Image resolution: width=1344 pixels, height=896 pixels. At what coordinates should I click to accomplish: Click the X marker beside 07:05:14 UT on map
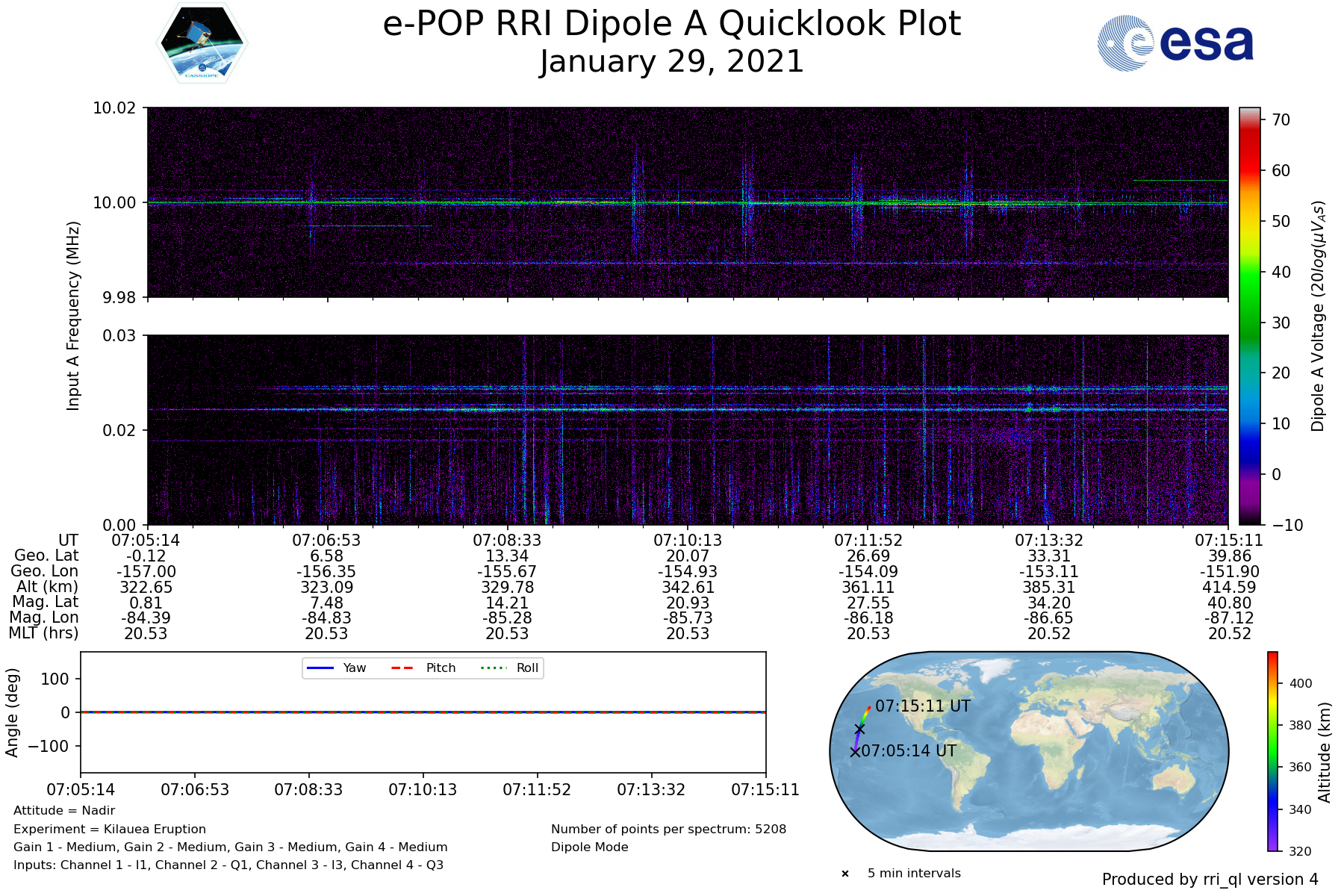point(855,752)
